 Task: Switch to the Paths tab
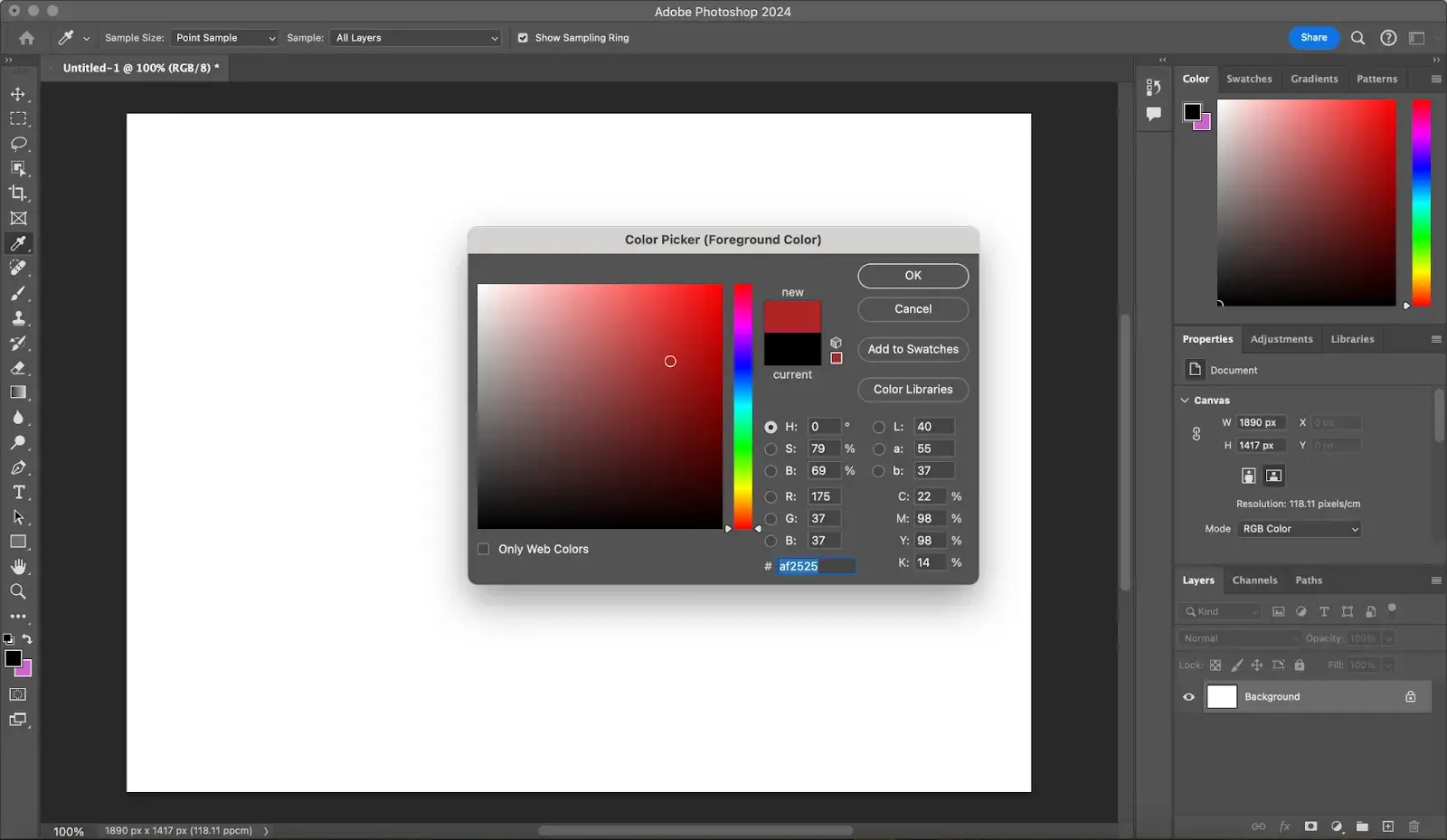(1309, 580)
